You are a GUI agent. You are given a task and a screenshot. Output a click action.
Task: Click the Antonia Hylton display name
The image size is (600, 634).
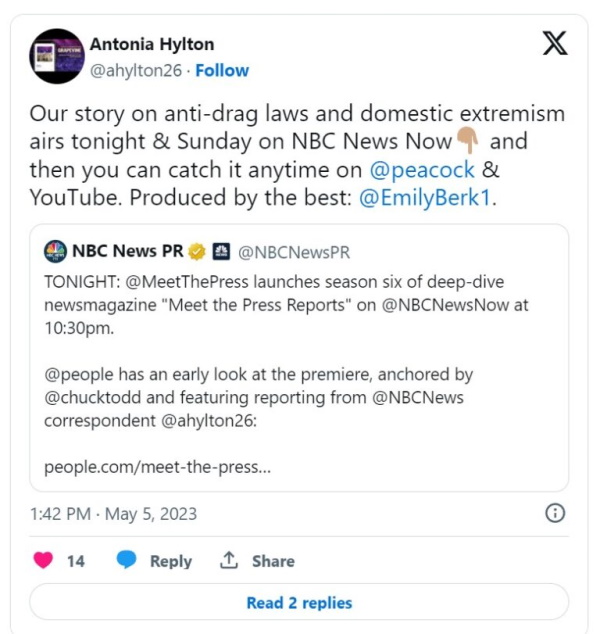tap(152, 44)
